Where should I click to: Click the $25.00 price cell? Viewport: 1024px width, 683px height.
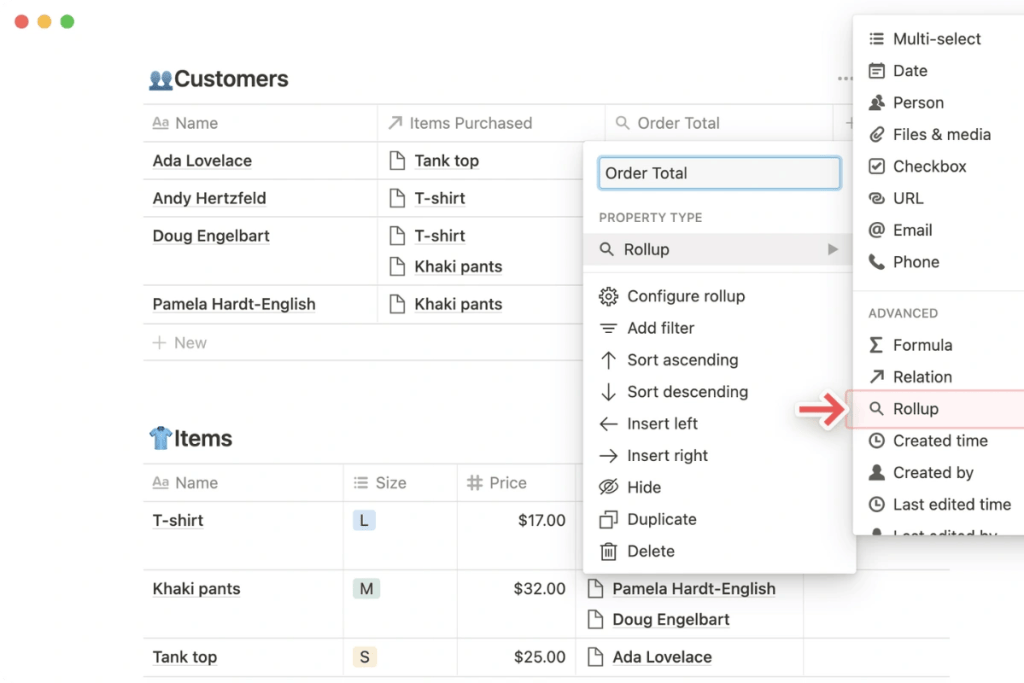516,657
